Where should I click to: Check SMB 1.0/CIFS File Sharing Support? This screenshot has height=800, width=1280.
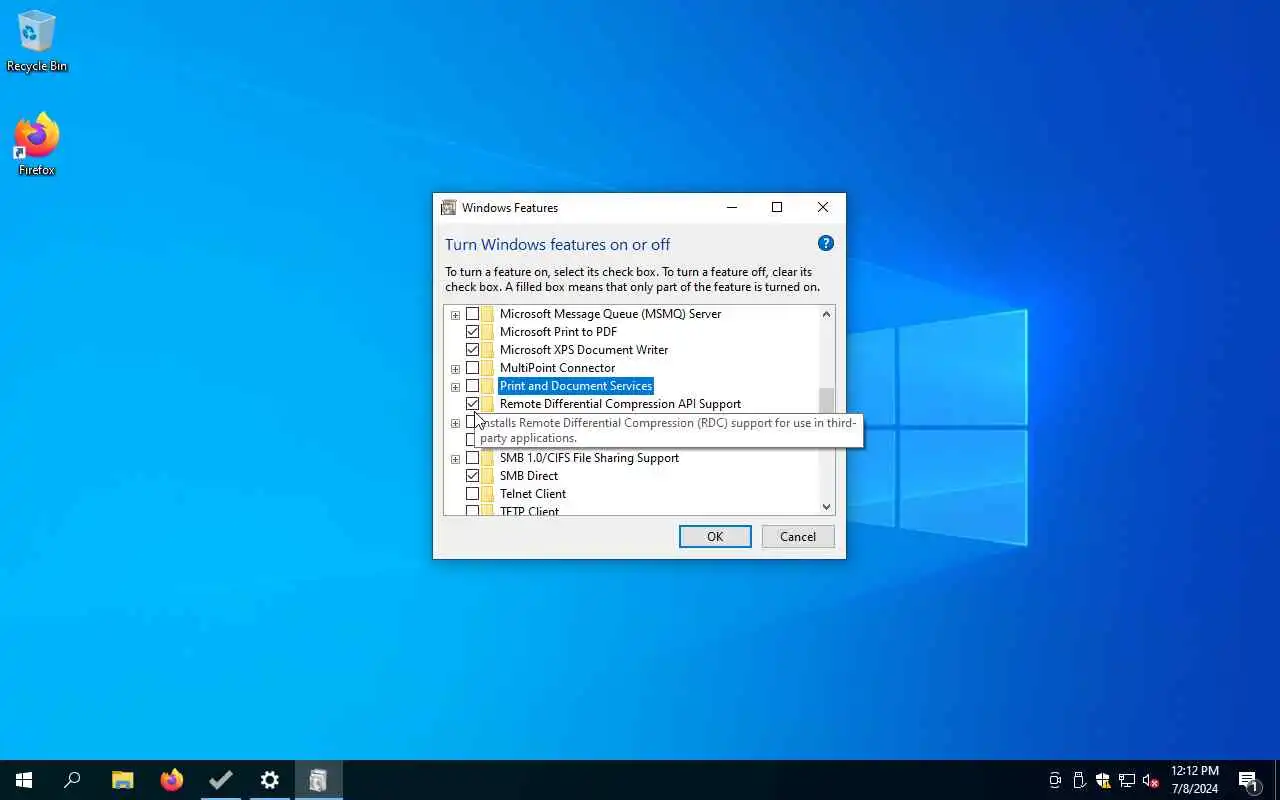[472, 458]
